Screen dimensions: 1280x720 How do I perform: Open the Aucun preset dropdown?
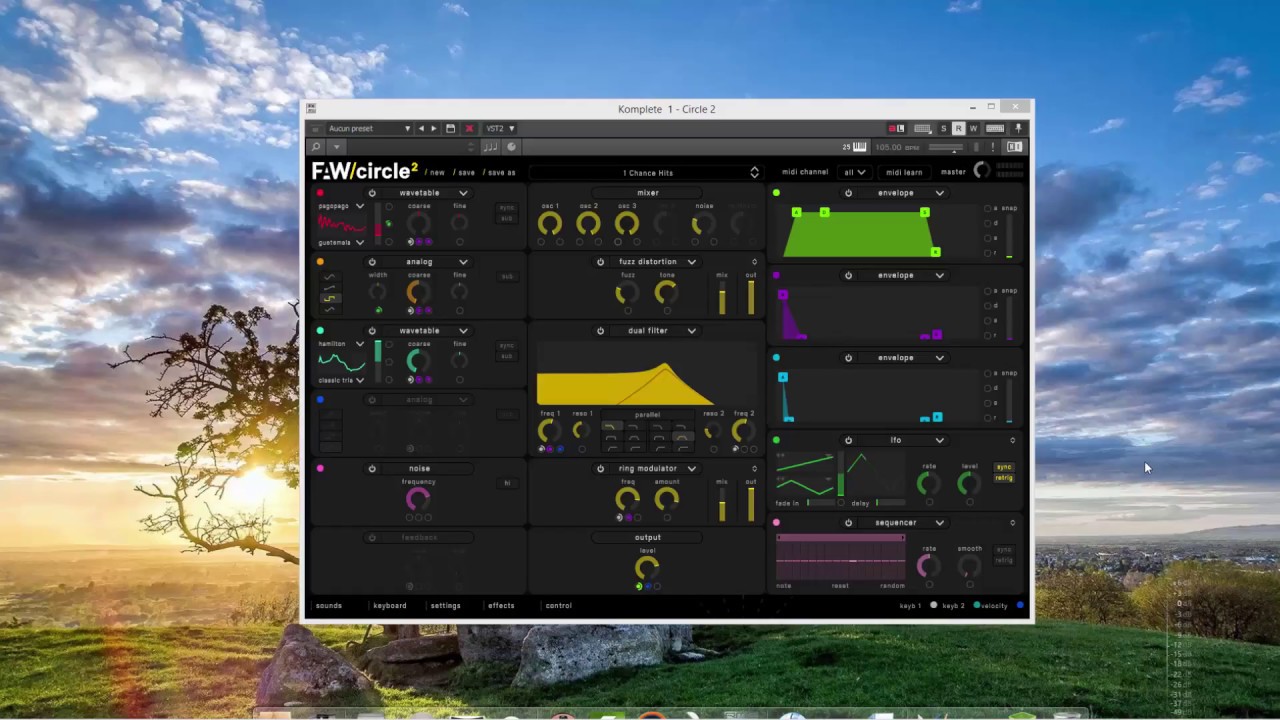(369, 128)
